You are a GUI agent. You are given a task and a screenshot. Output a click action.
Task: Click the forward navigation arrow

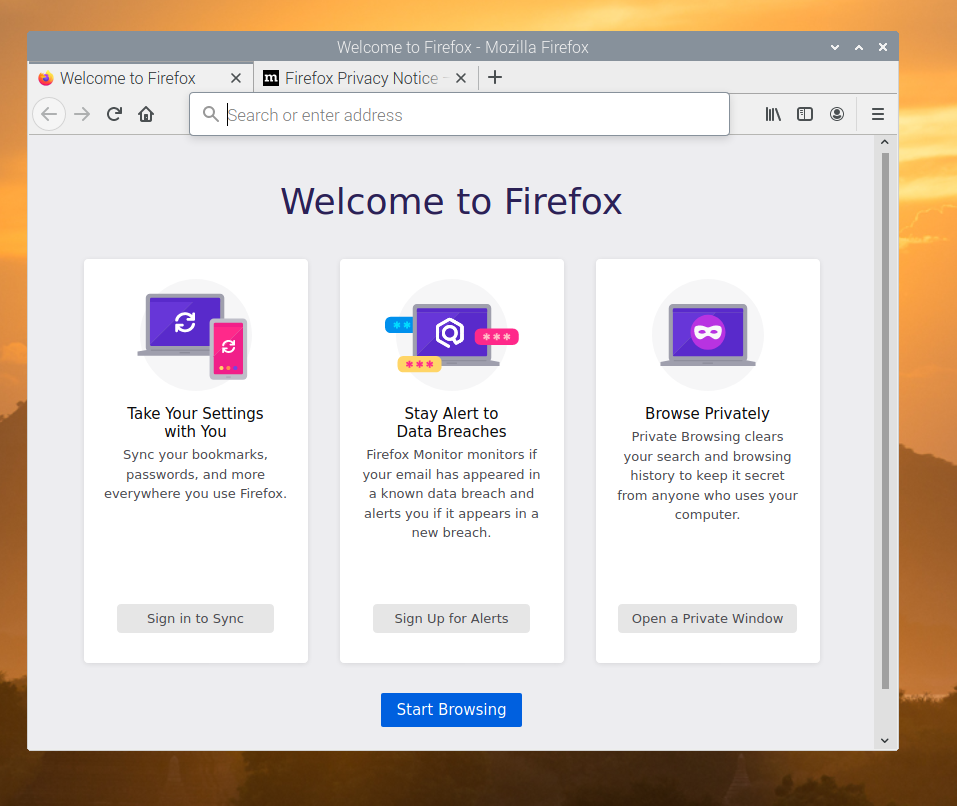(82, 114)
